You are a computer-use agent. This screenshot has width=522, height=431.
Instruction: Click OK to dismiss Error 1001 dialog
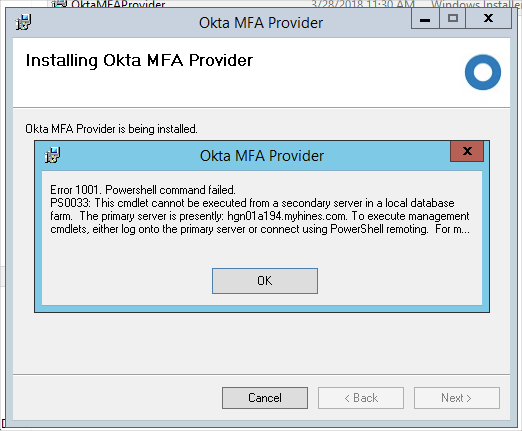(x=265, y=281)
